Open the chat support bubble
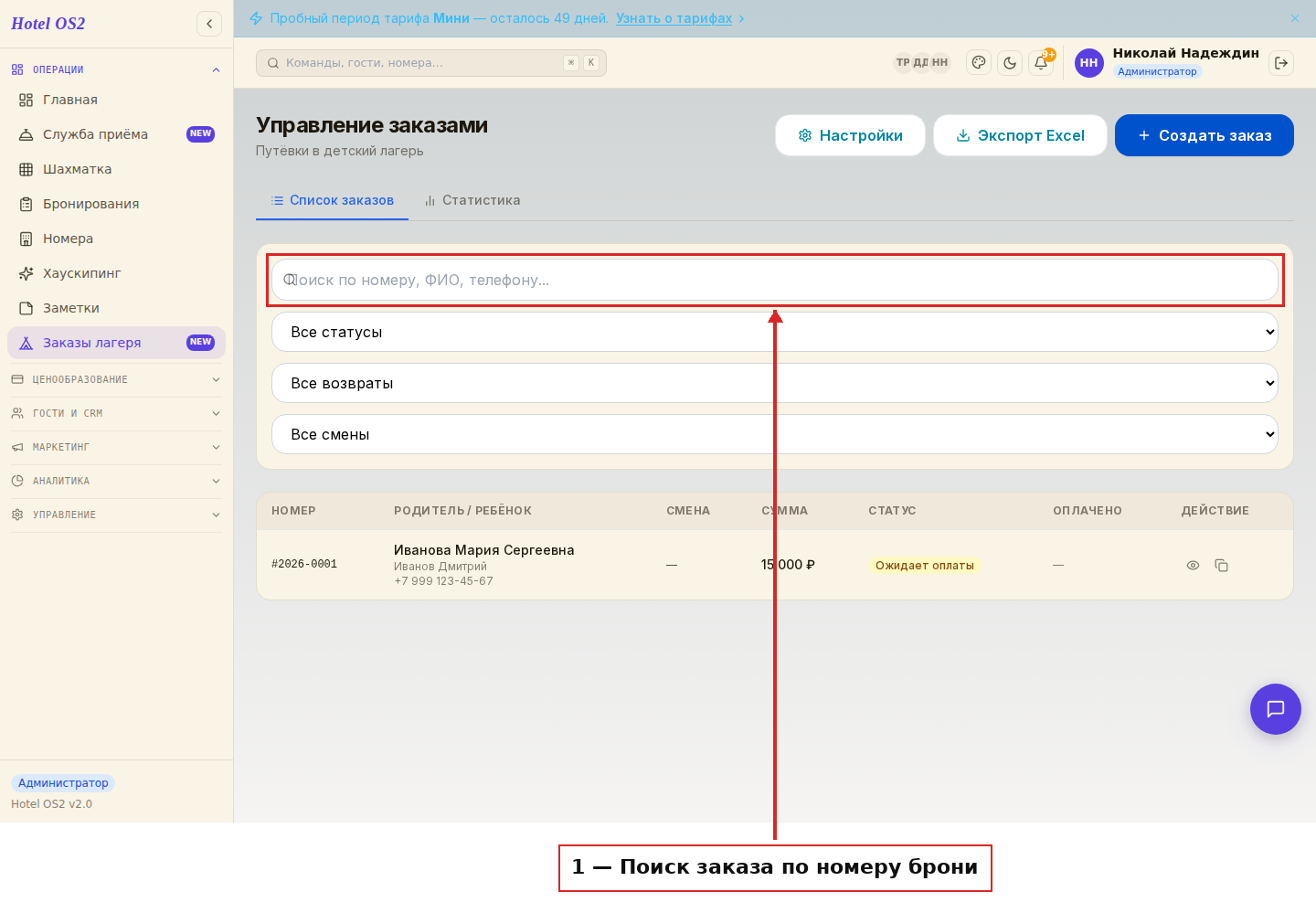Viewport: 1316px width, 913px height. (x=1276, y=709)
